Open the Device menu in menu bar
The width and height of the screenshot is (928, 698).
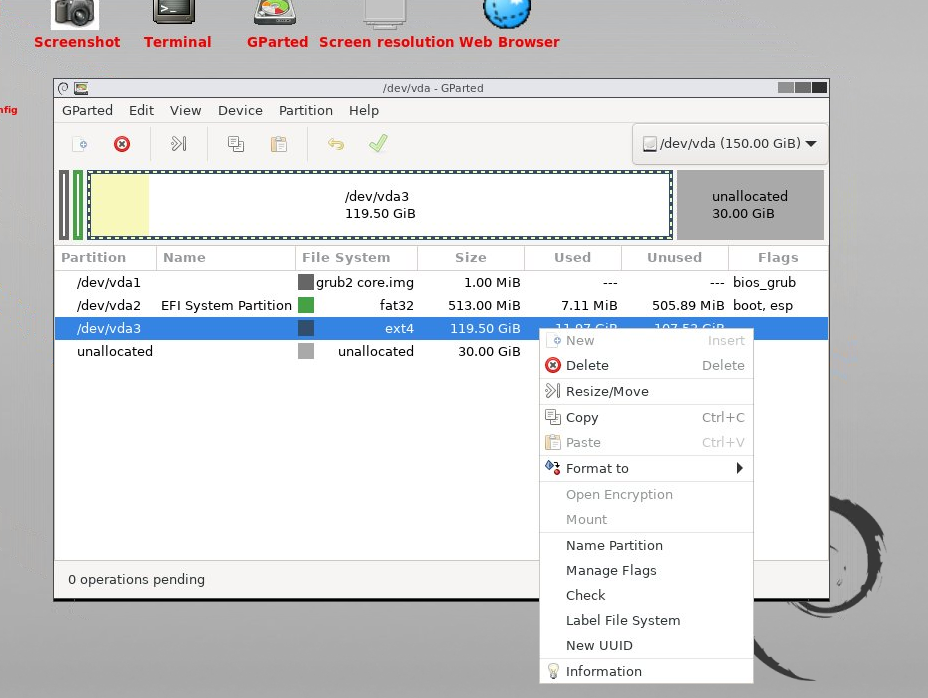click(x=240, y=111)
